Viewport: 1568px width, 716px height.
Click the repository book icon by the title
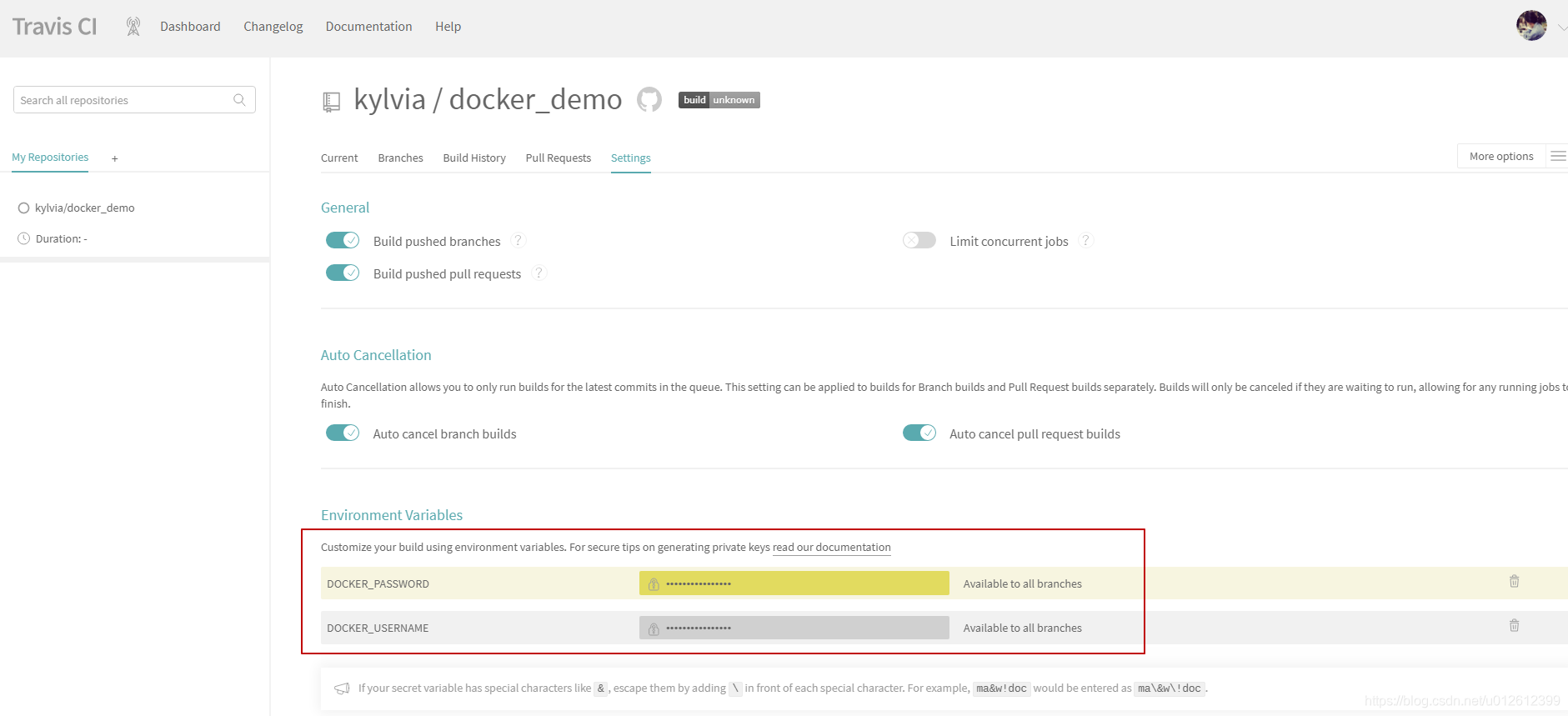(x=332, y=102)
